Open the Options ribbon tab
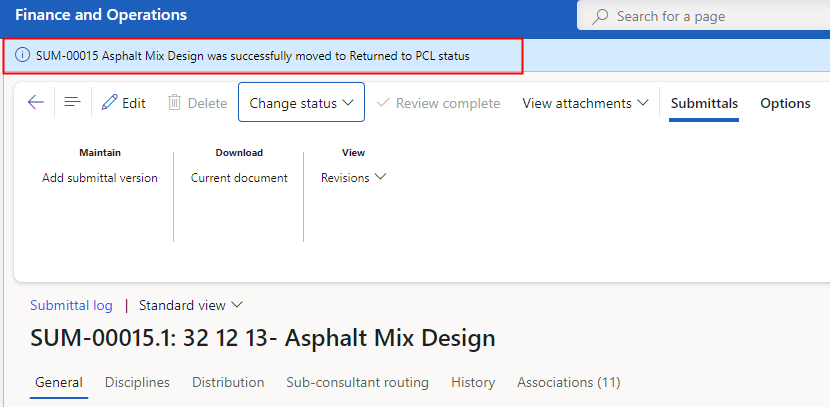This screenshot has width=830, height=407. tap(785, 103)
